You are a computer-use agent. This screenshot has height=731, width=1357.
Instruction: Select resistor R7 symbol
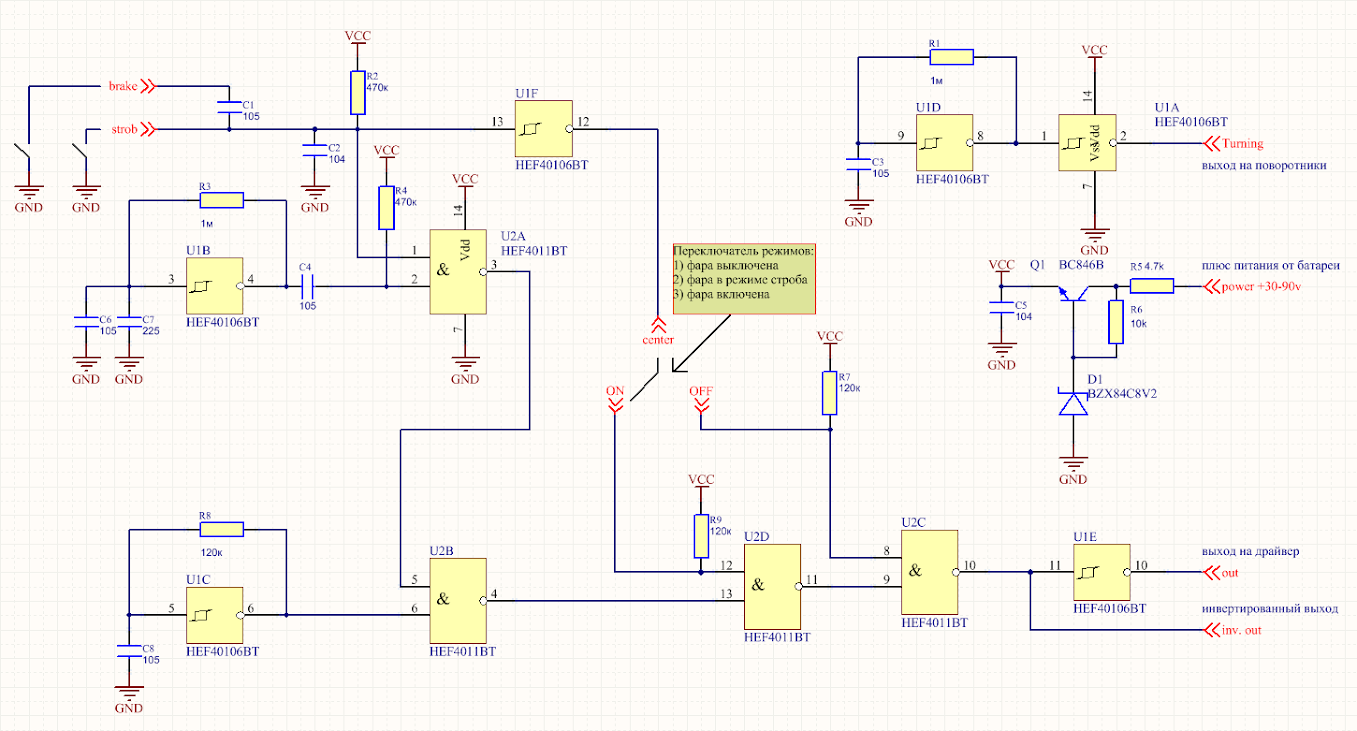[830, 393]
